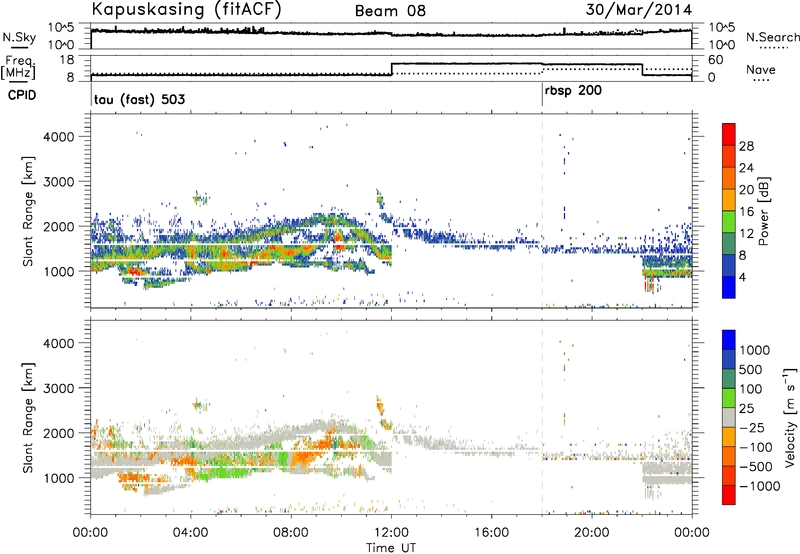800x554 pixels.
Task: Click the dashed 18:00 CPID marker in power panel
Action: click(x=542, y=211)
